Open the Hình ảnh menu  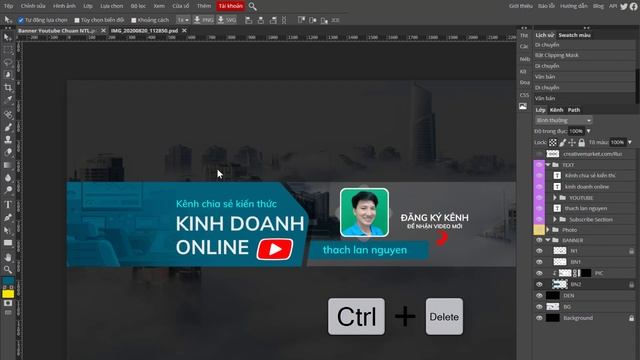click(64, 6)
